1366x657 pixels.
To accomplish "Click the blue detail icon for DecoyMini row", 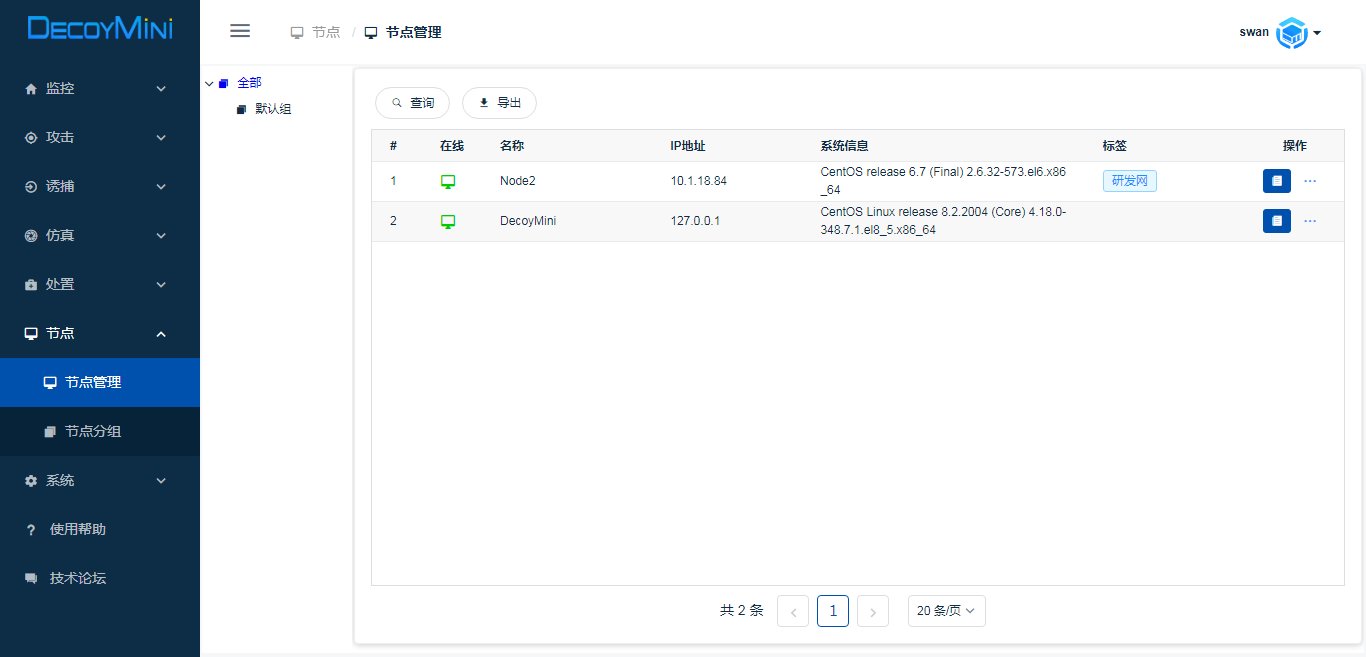I will [x=1276, y=221].
